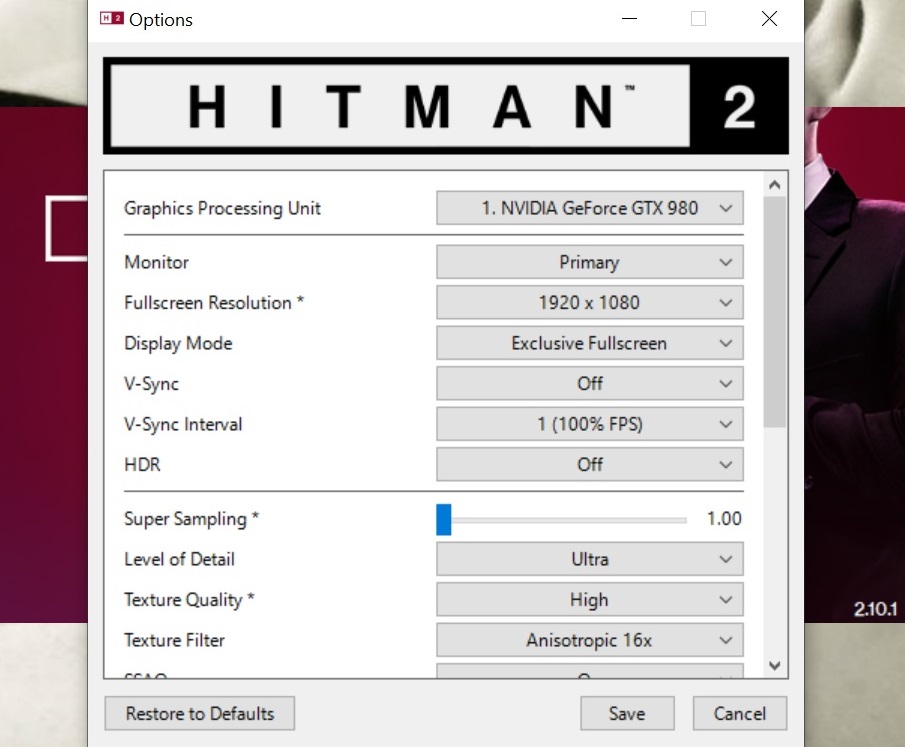Close the Options window
This screenshot has width=905, height=747.
coord(769,18)
